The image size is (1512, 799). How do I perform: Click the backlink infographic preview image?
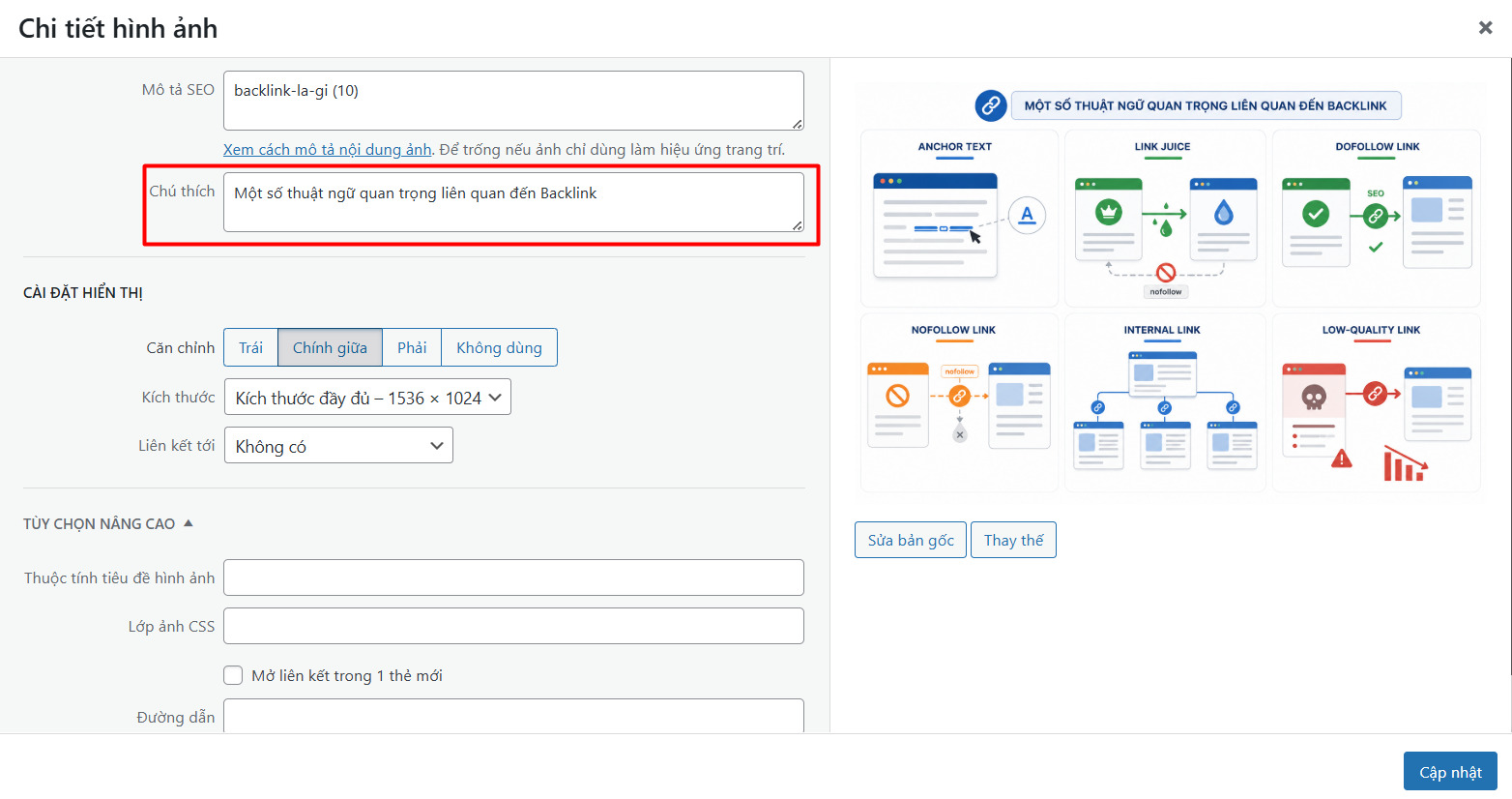click(x=1170, y=289)
